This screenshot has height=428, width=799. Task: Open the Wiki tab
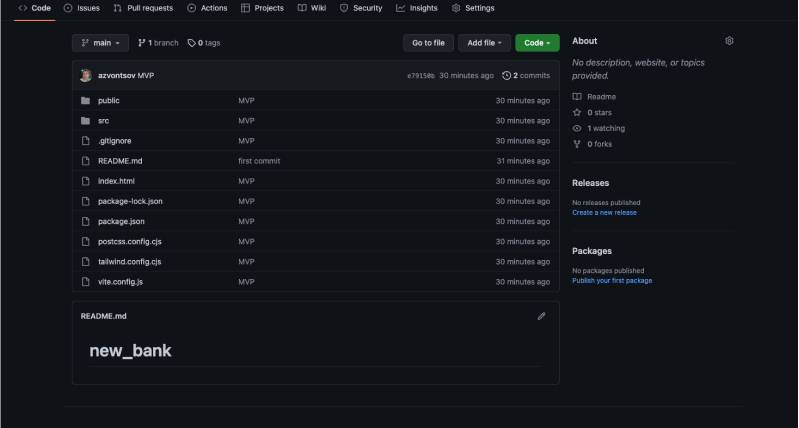pyautogui.click(x=312, y=8)
